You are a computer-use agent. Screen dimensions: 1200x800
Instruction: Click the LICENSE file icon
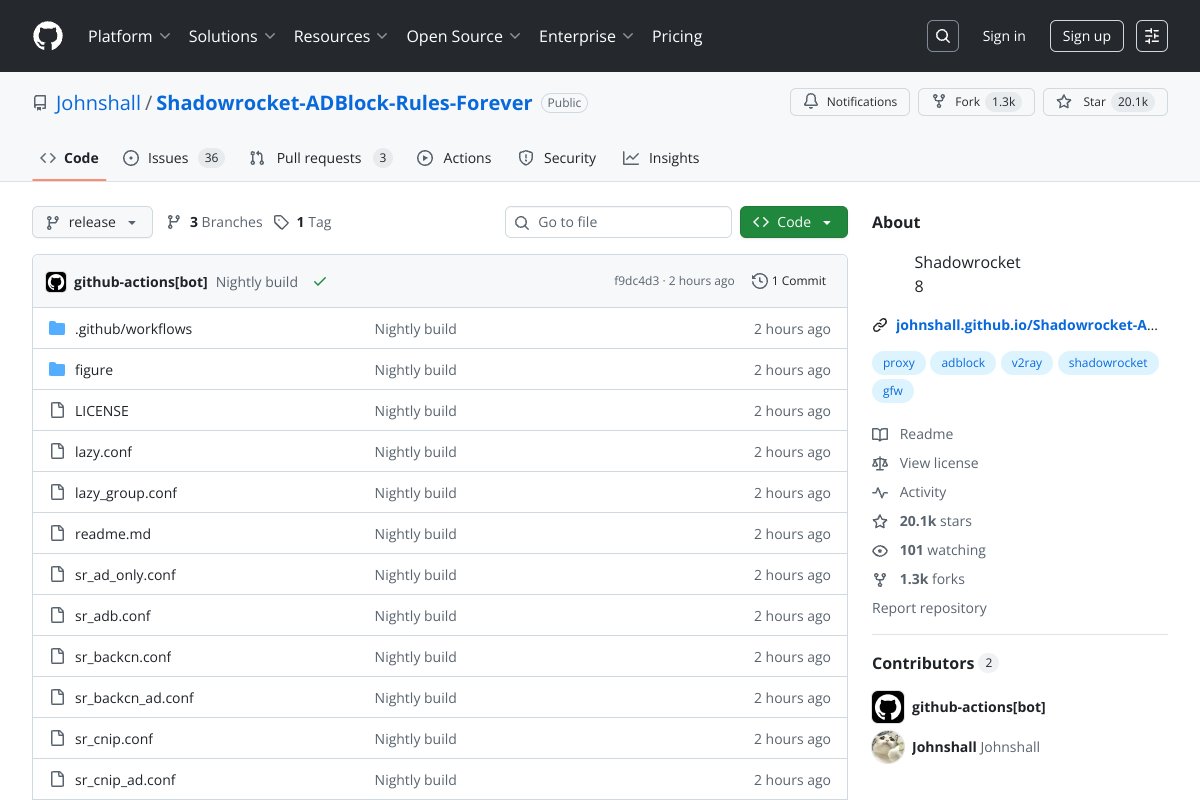pos(57,411)
